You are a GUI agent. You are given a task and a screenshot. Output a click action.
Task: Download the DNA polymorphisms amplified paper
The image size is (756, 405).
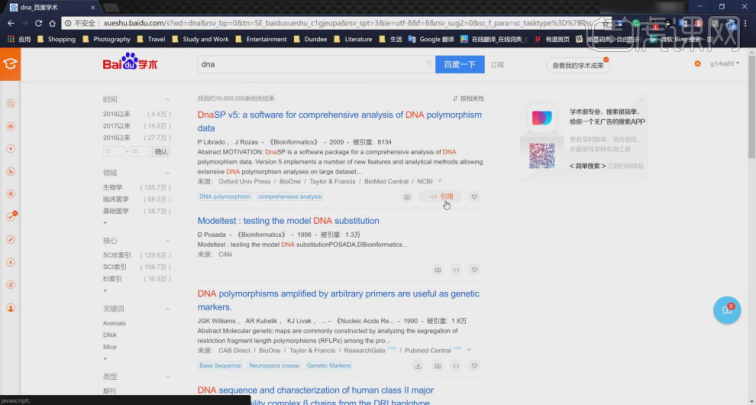[418, 366]
